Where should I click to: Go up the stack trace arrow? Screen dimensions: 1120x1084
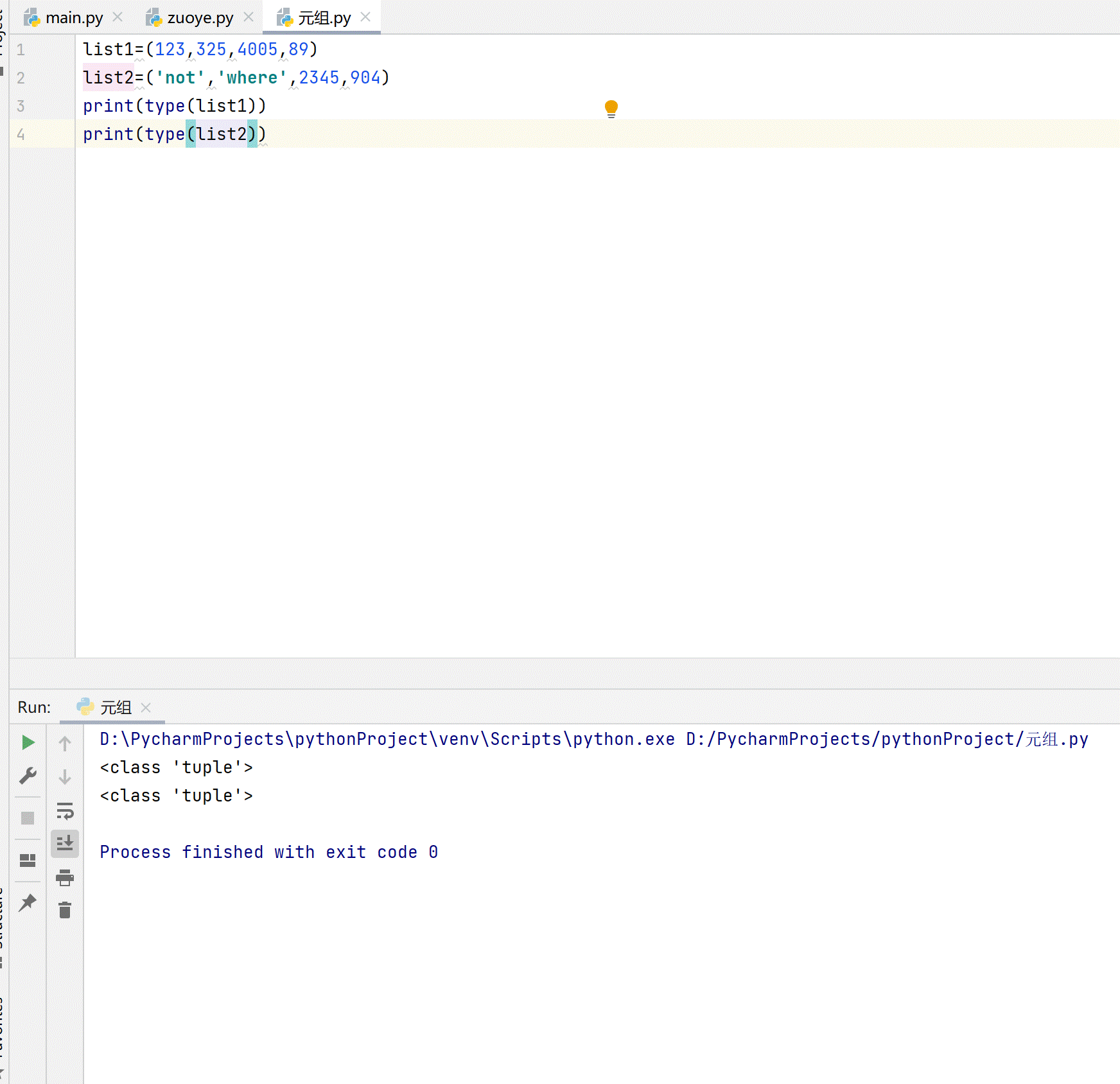65,744
